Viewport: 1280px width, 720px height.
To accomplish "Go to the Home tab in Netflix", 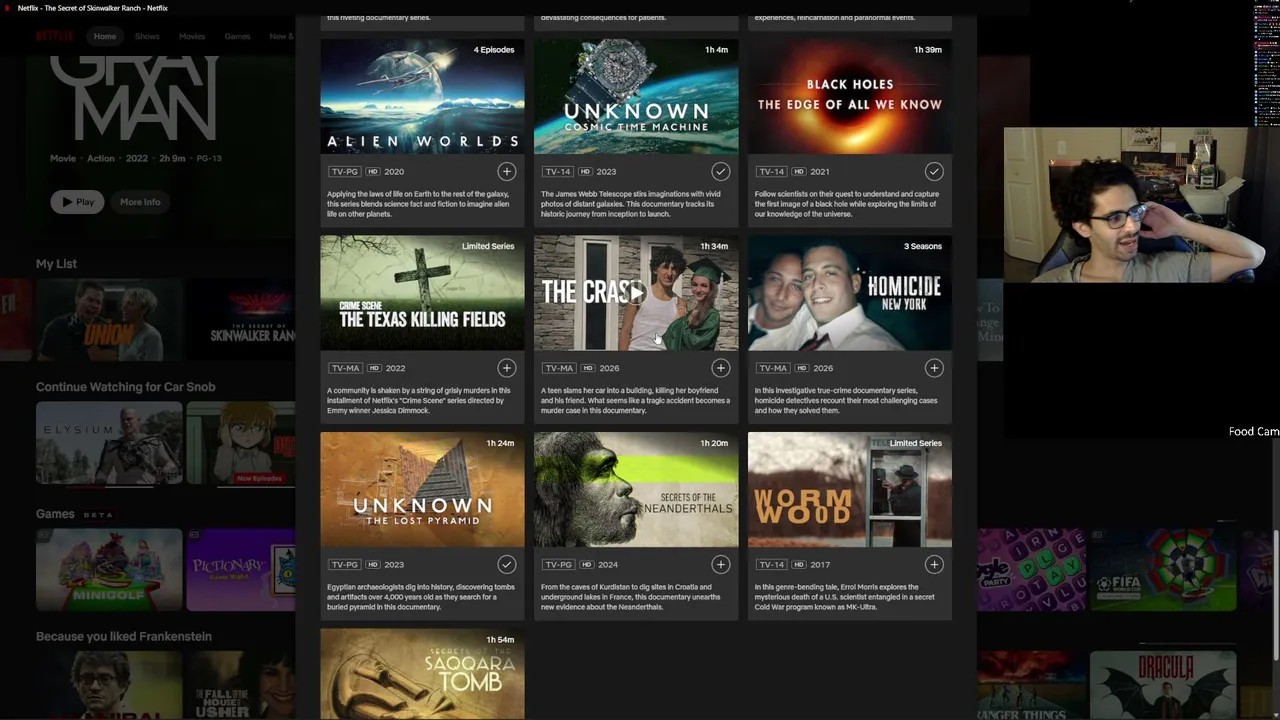I will point(105,36).
